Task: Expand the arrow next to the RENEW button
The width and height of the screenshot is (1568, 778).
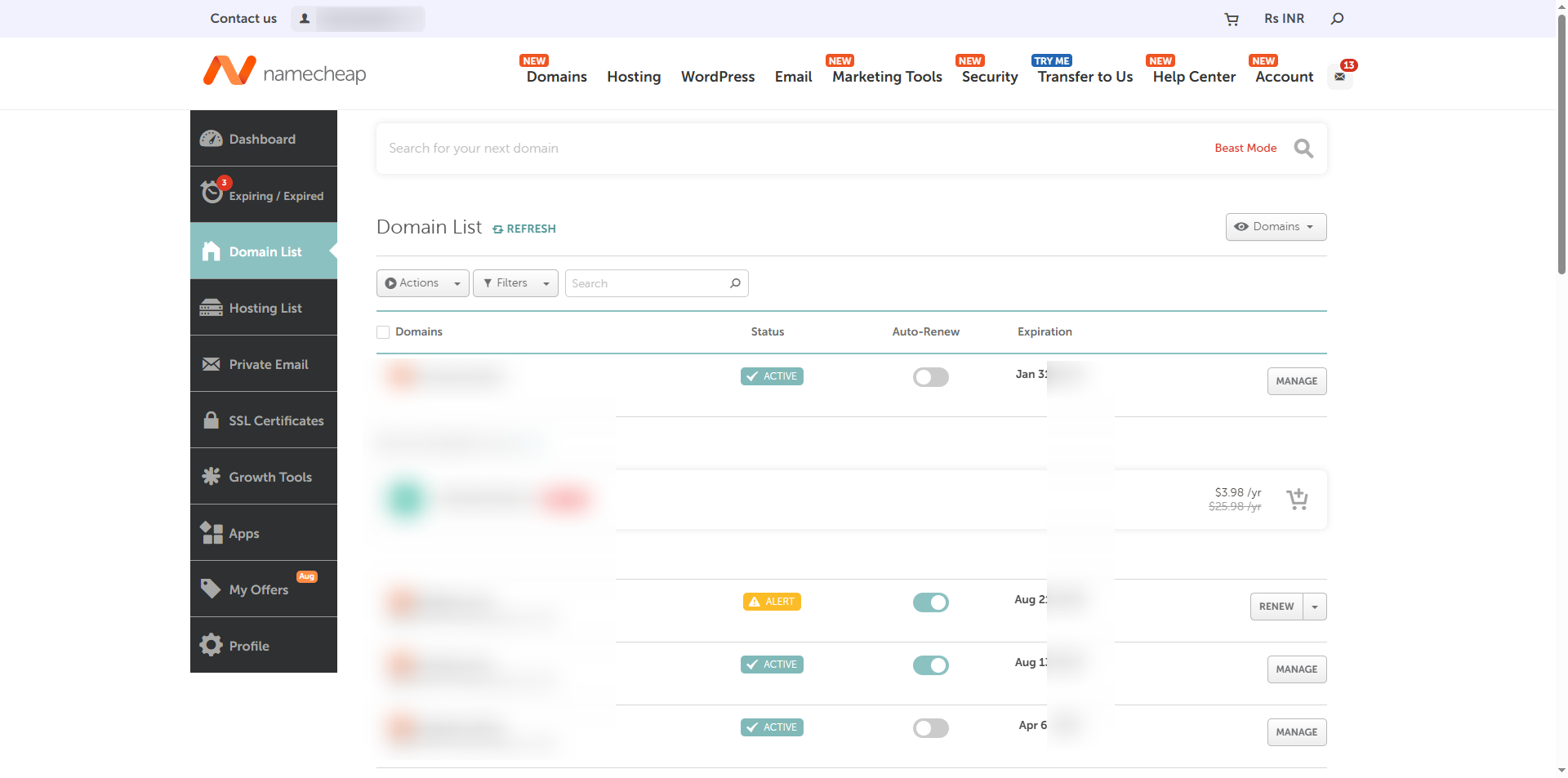Action: (1315, 607)
